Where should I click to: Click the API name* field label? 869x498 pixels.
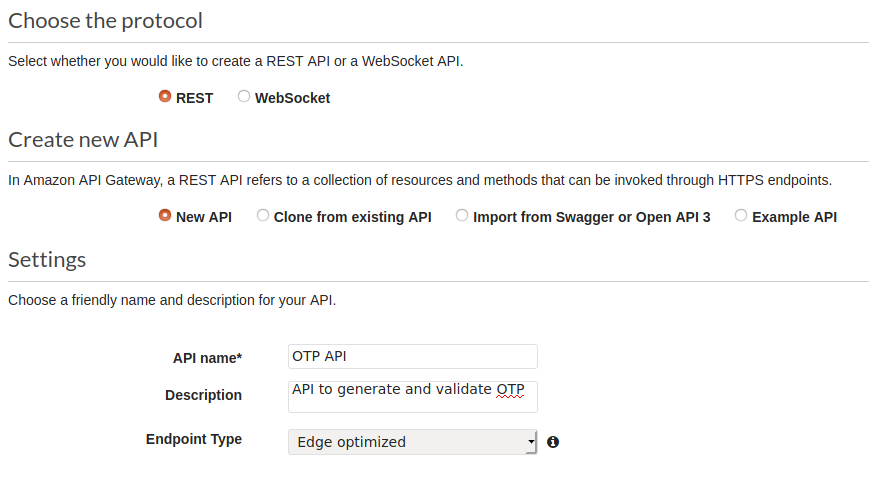208,358
